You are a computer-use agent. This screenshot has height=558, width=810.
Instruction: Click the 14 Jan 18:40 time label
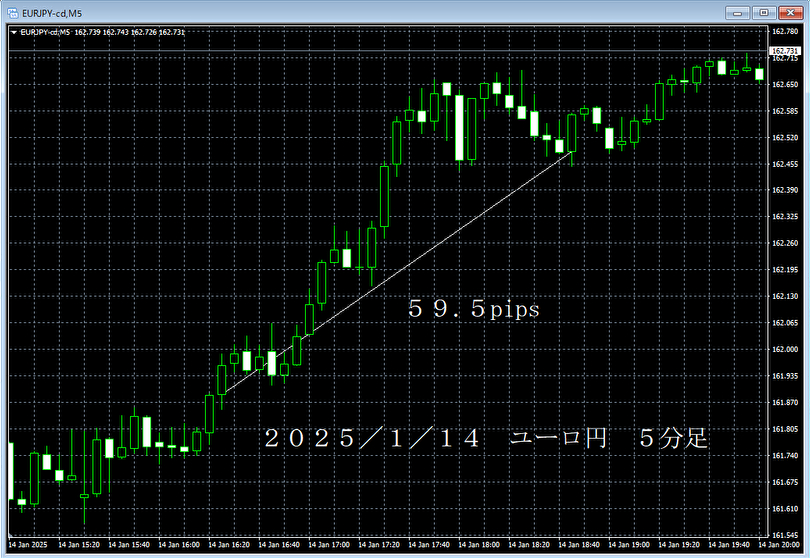click(x=579, y=545)
